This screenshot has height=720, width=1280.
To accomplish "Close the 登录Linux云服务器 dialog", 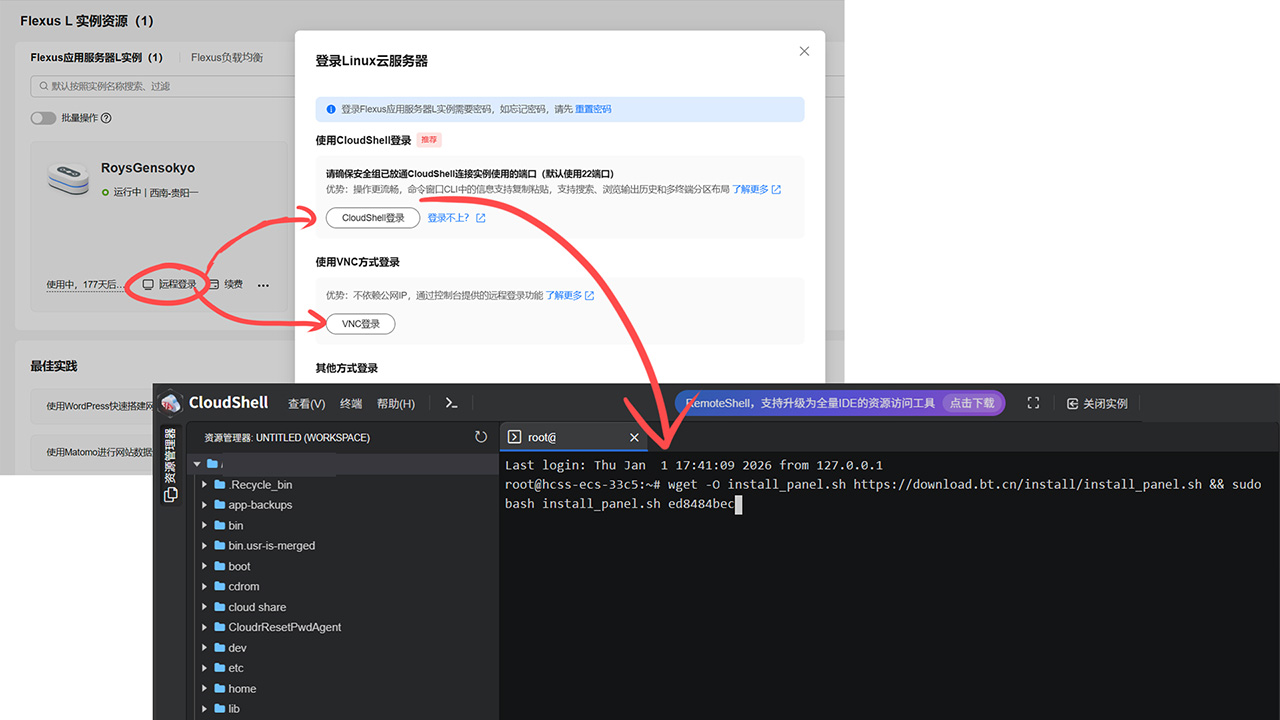I will [804, 51].
